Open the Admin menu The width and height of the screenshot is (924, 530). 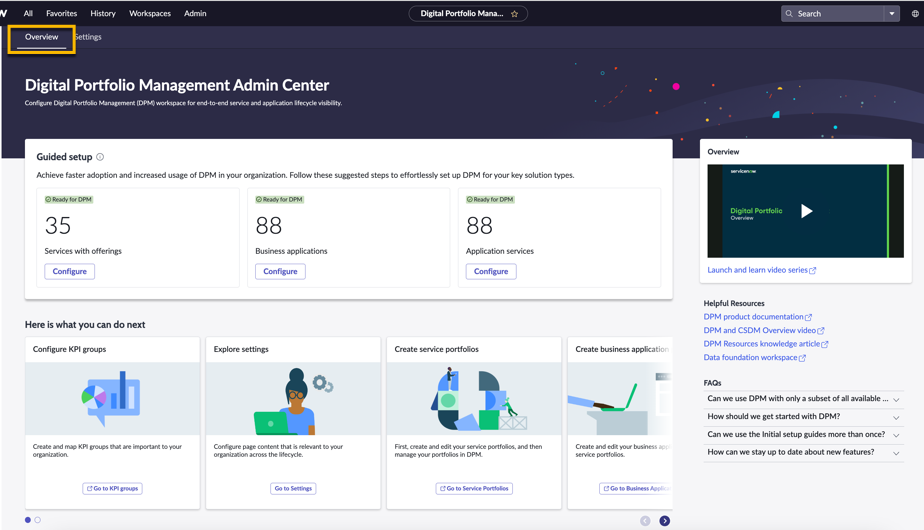(195, 13)
